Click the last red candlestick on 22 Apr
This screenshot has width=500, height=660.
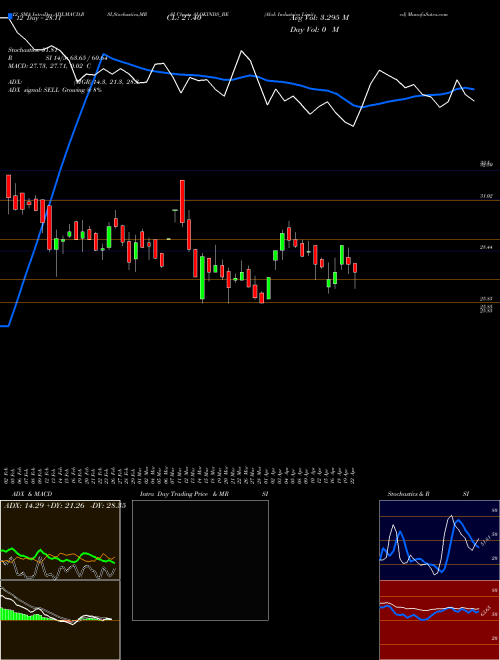tap(355, 268)
